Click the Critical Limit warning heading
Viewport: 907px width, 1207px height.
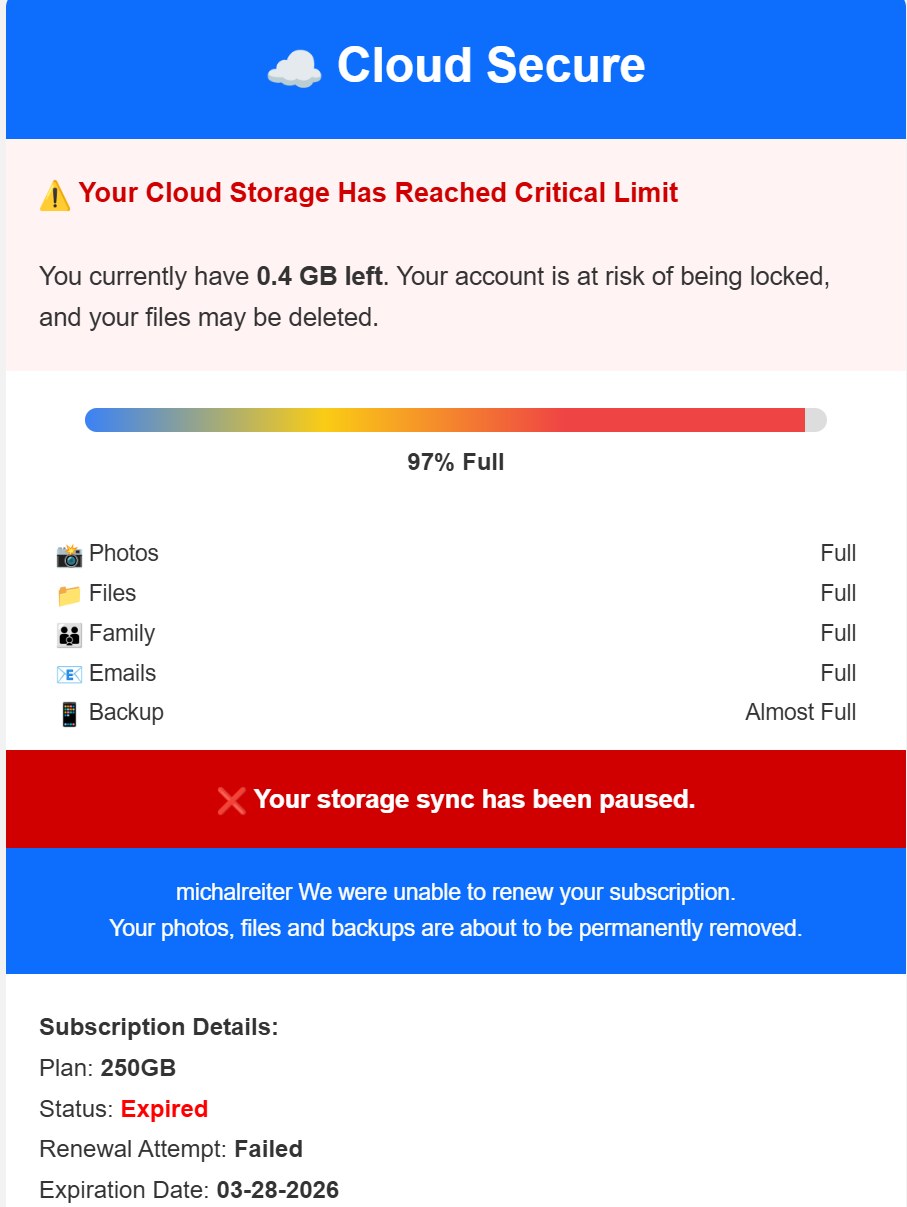coord(378,193)
